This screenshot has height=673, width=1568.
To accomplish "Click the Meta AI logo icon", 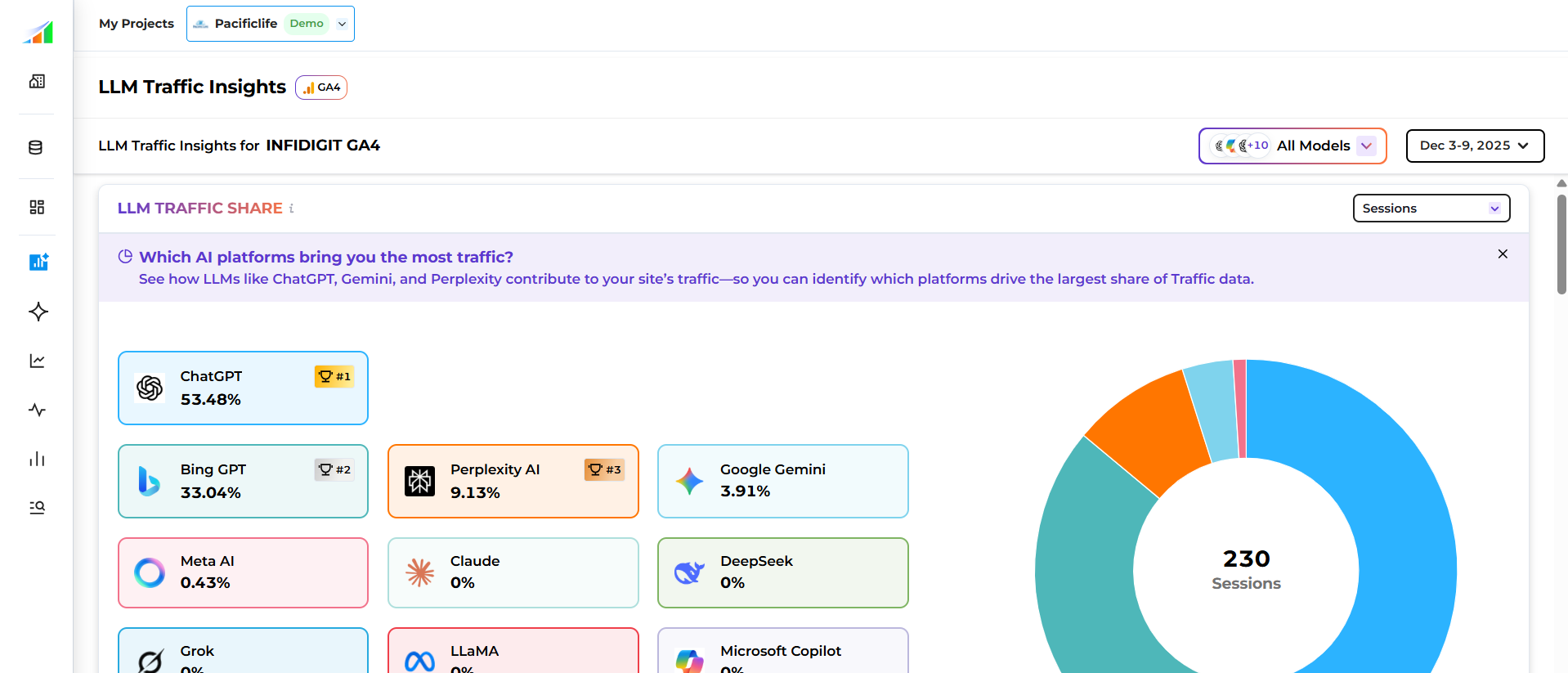I will click(150, 572).
